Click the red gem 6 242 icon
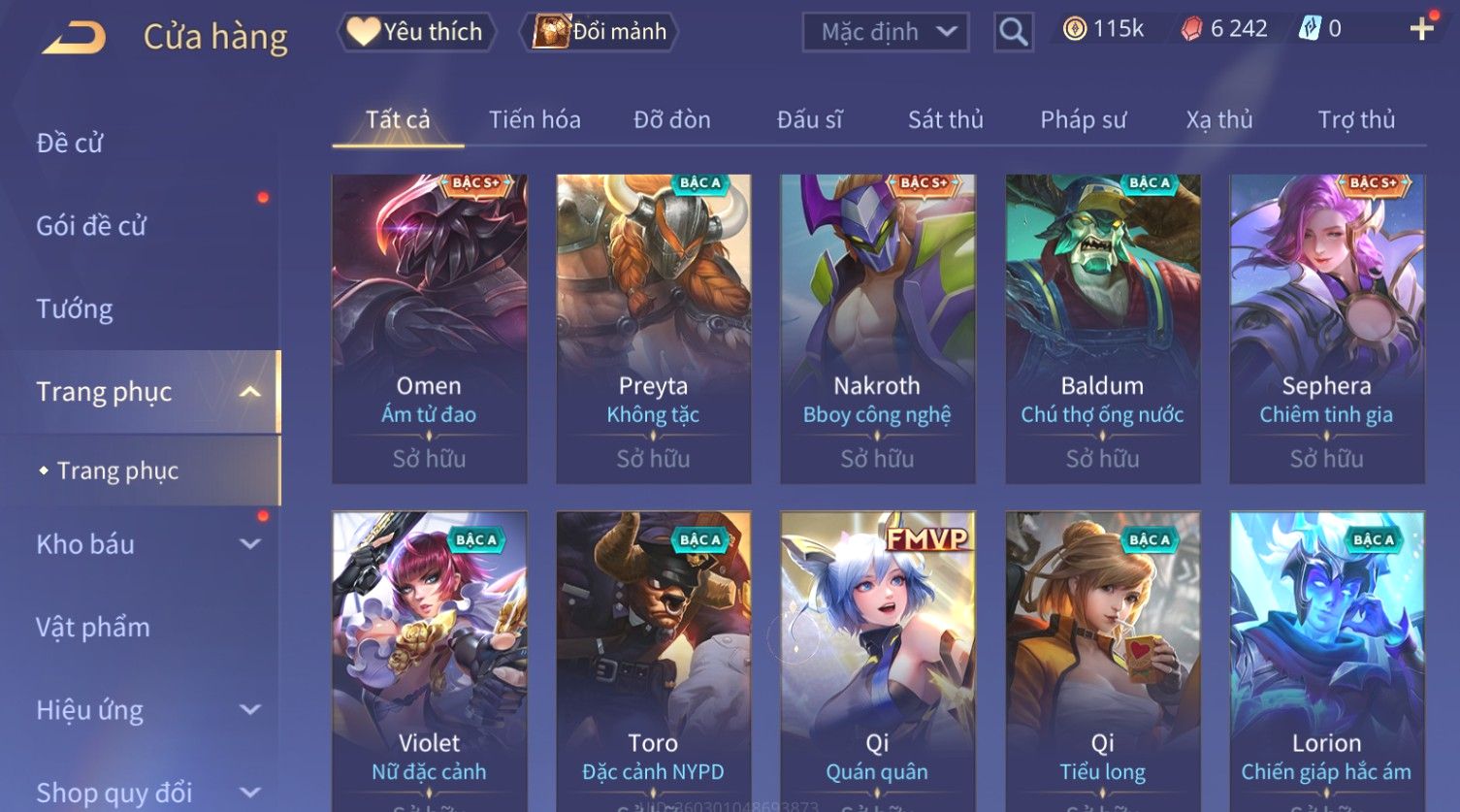 [x=1191, y=29]
